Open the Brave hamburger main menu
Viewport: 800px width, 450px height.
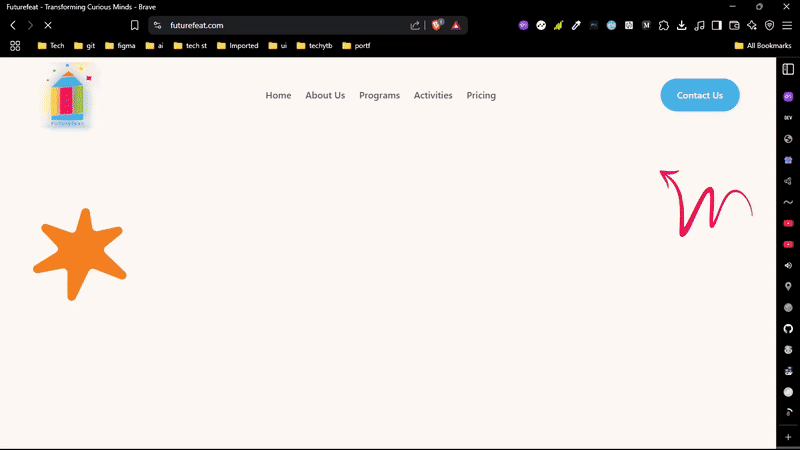pyautogui.click(x=786, y=25)
